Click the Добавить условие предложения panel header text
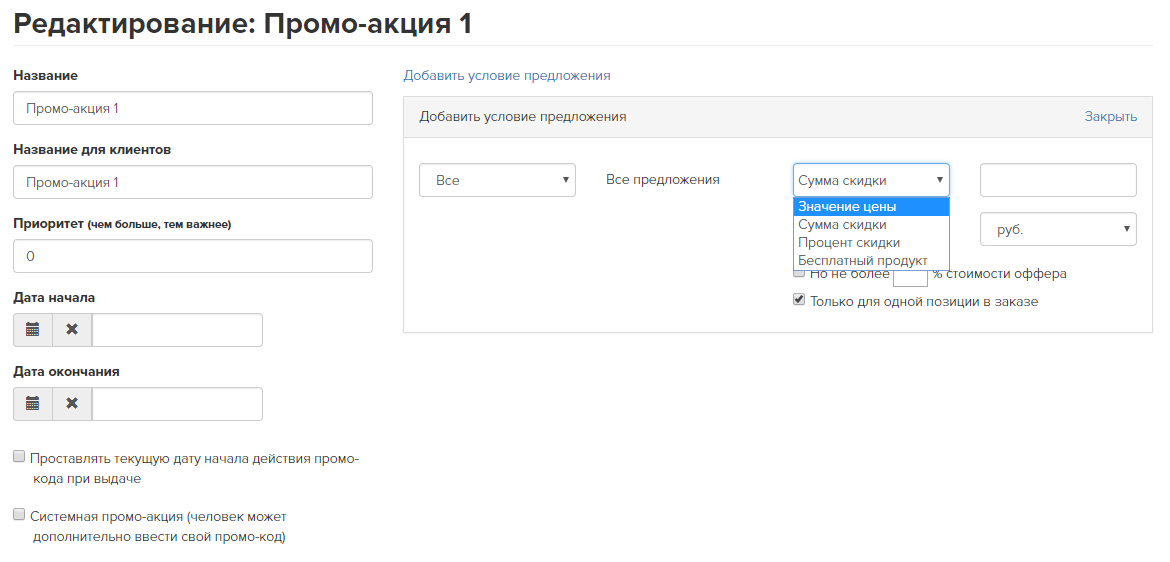This screenshot has height=562, width=1170. coord(522,116)
